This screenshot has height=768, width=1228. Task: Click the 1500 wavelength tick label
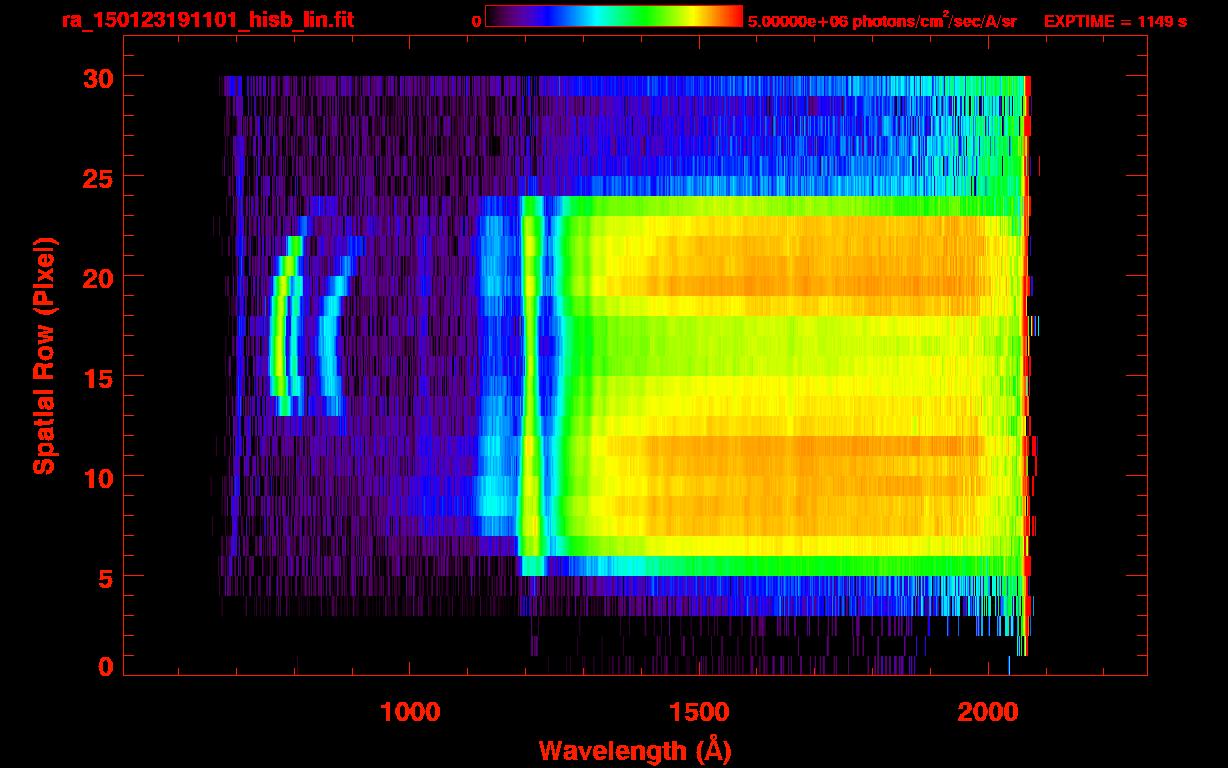click(698, 712)
